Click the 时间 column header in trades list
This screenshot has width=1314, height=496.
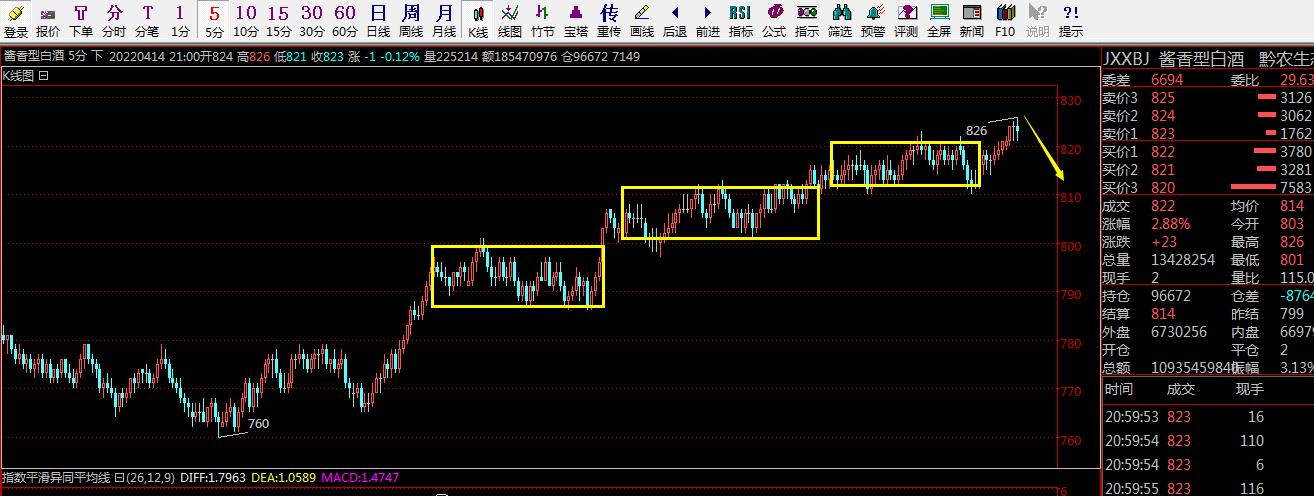[1119, 389]
